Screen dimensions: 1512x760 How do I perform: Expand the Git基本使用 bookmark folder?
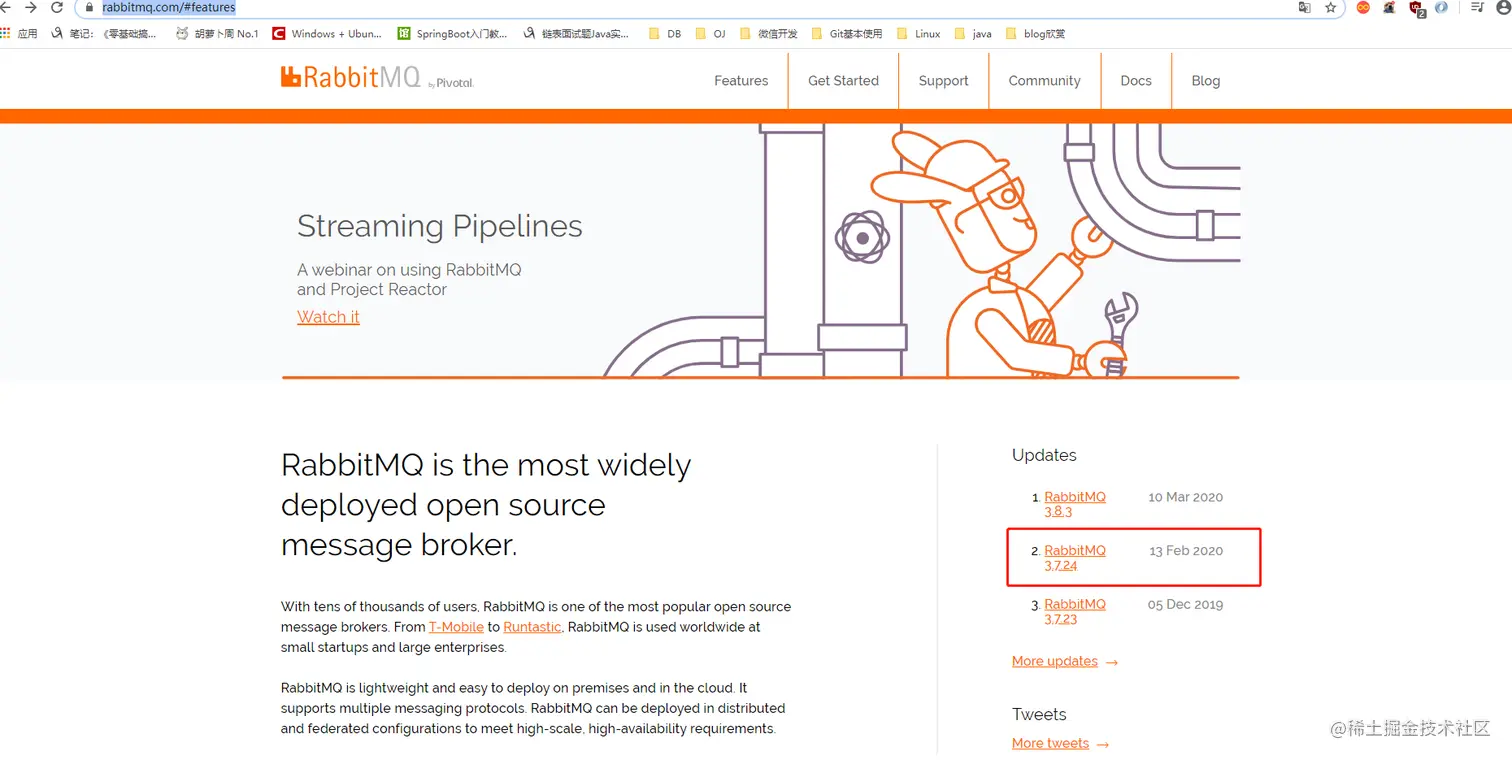(x=847, y=33)
